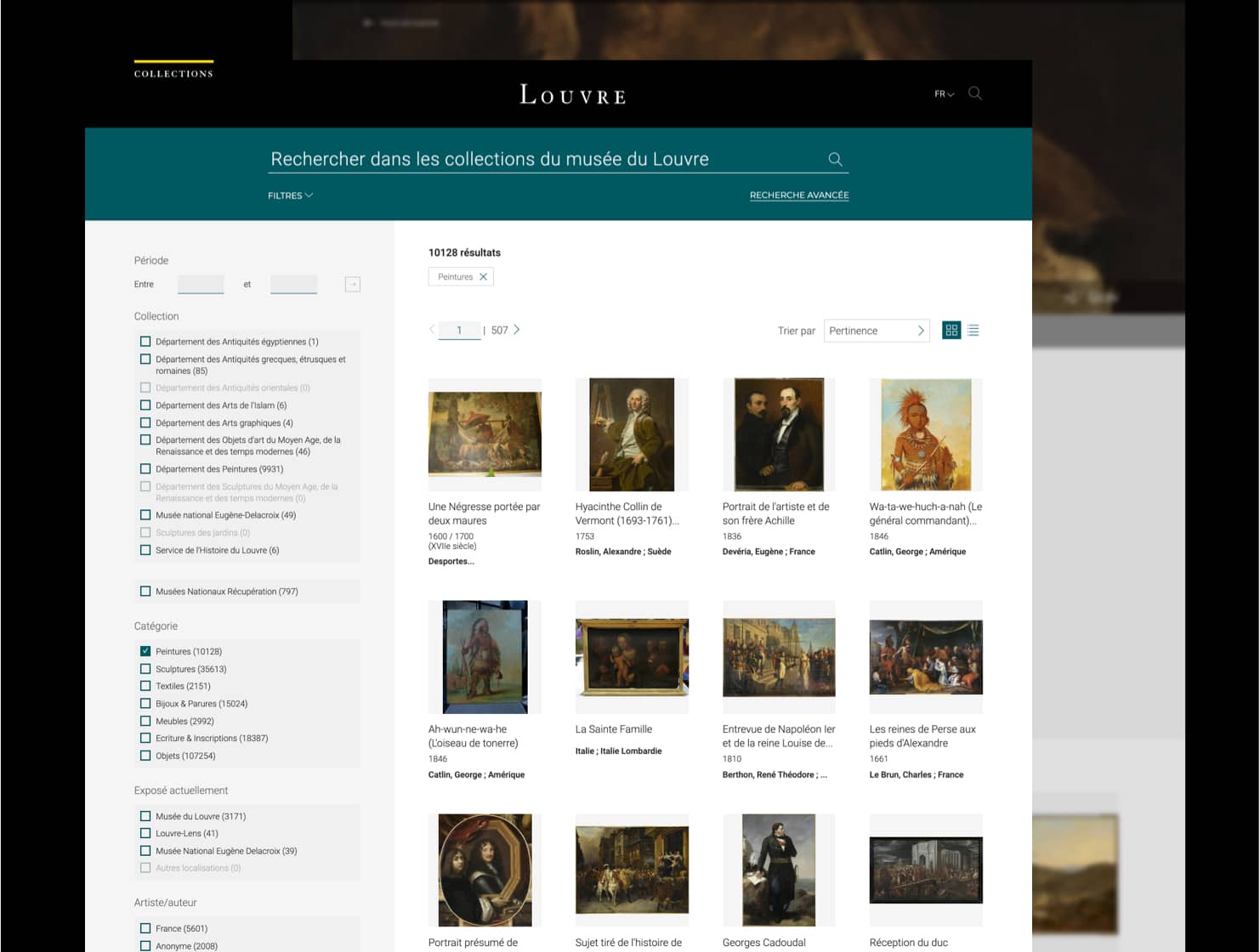Switch to grid view layout
The width and height of the screenshot is (1260, 952).
pos(951,331)
